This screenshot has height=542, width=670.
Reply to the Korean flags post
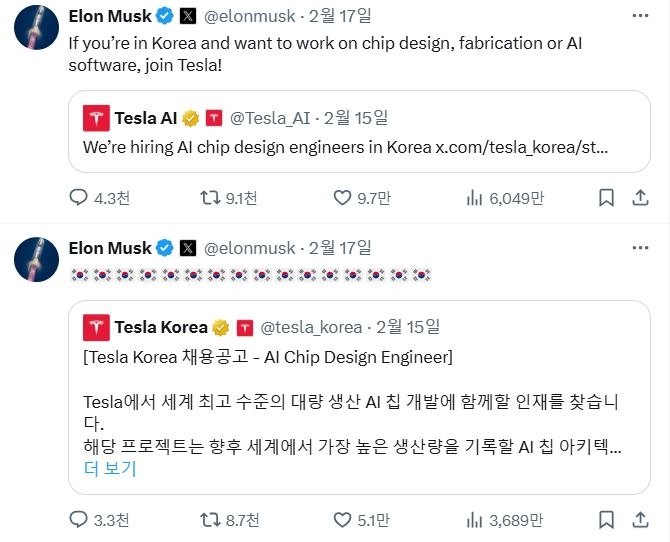(80, 519)
